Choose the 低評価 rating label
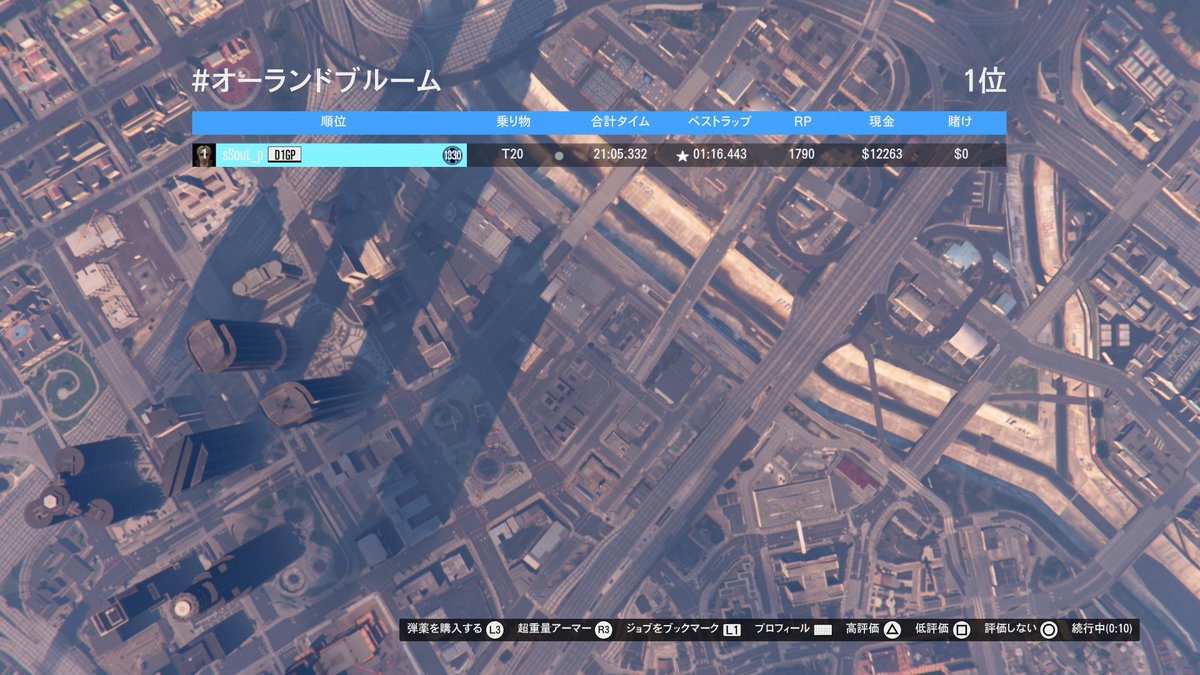Screen dimensions: 1200x675 click(x=931, y=630)
